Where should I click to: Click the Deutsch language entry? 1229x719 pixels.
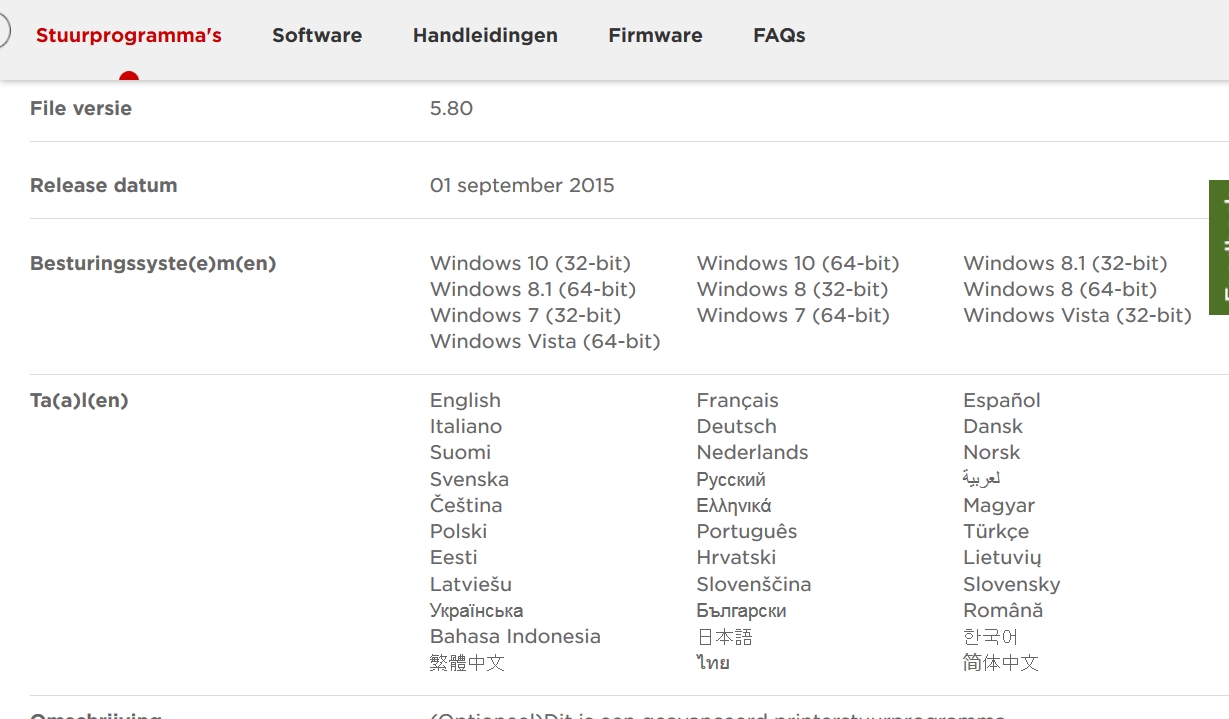[736, 427]
